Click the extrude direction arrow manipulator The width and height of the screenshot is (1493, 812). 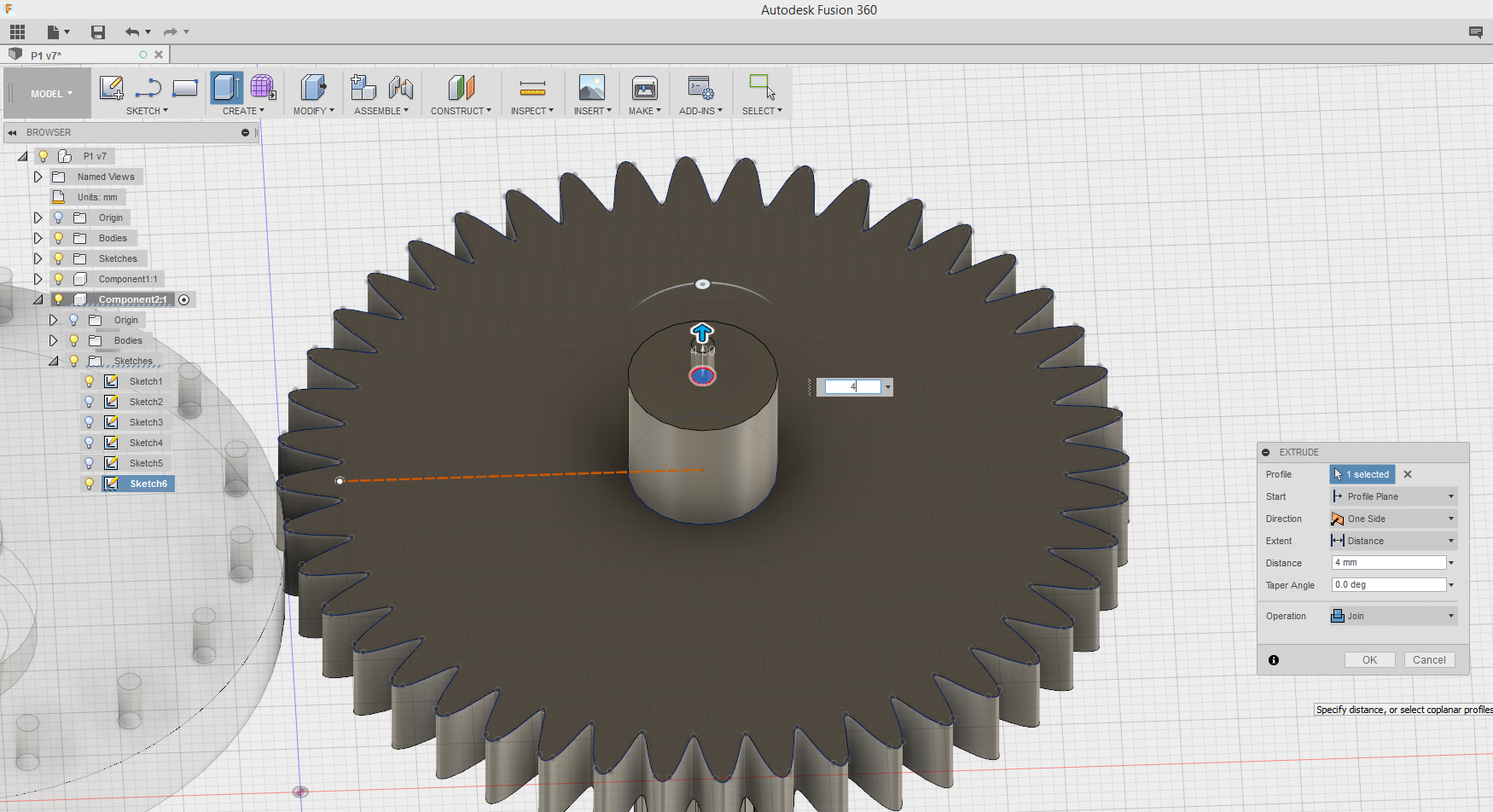tap(702, 333)
